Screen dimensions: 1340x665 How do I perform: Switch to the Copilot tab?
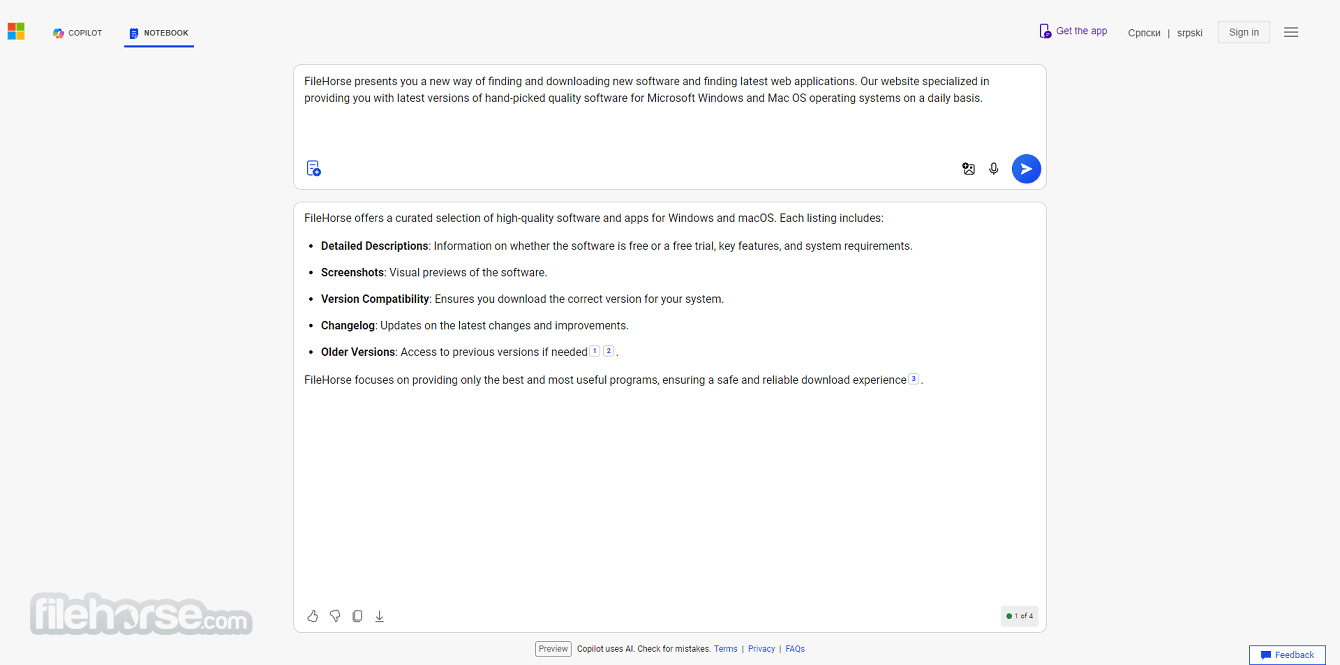point(78,33)
